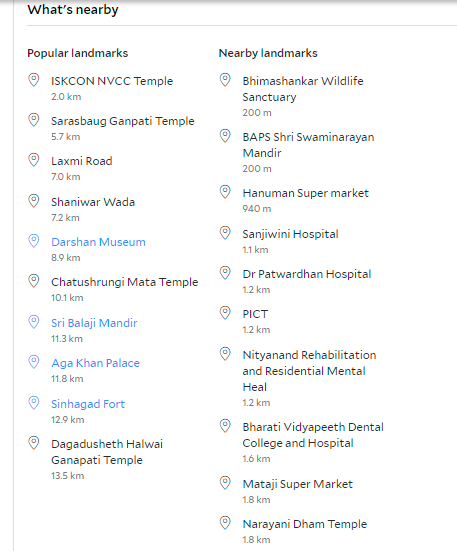
Task: Select Bhimashankar Wildlife Sanctuary entry
Action: (303, 89)
